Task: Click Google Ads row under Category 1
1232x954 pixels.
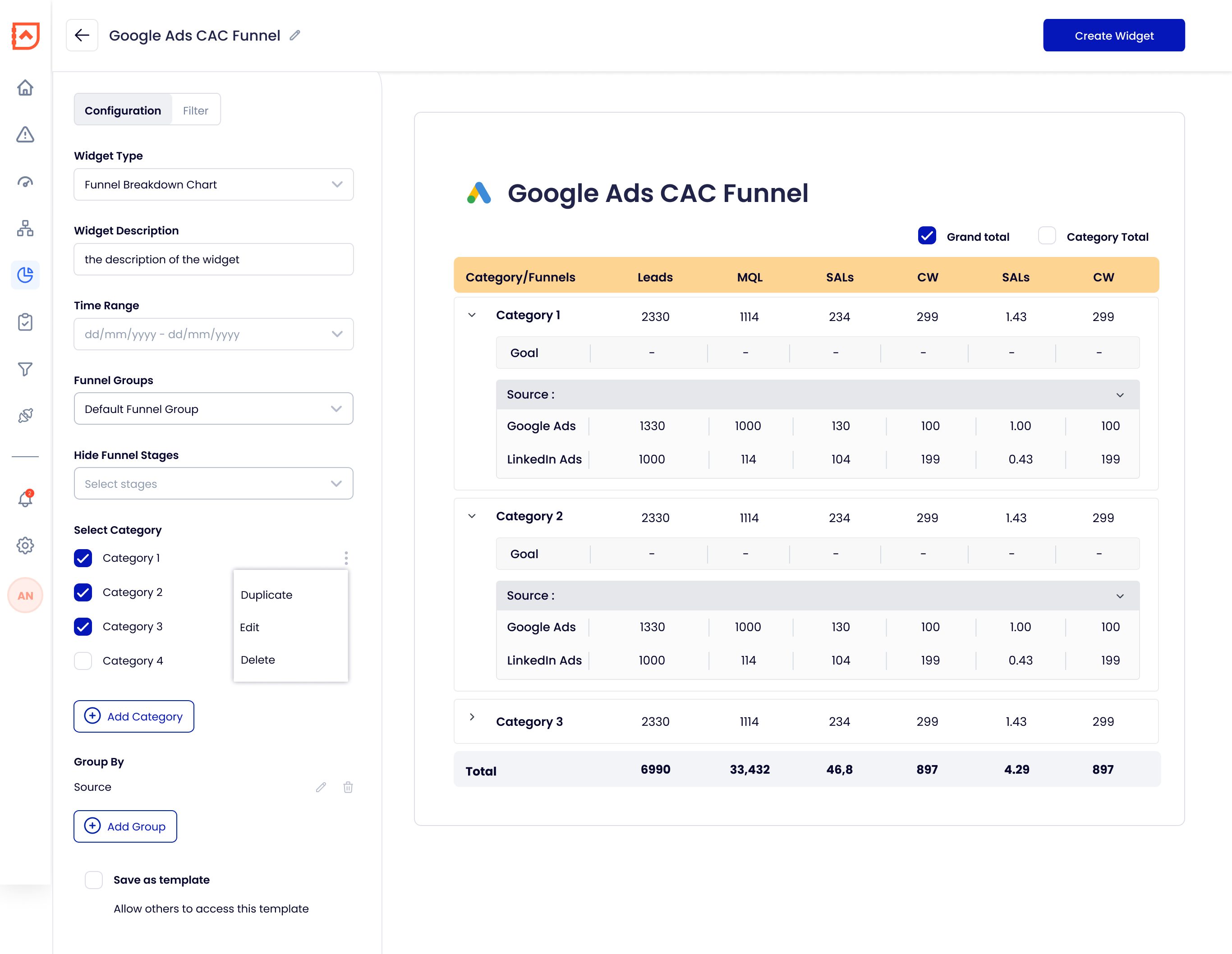Action: (x=818, y=426)
